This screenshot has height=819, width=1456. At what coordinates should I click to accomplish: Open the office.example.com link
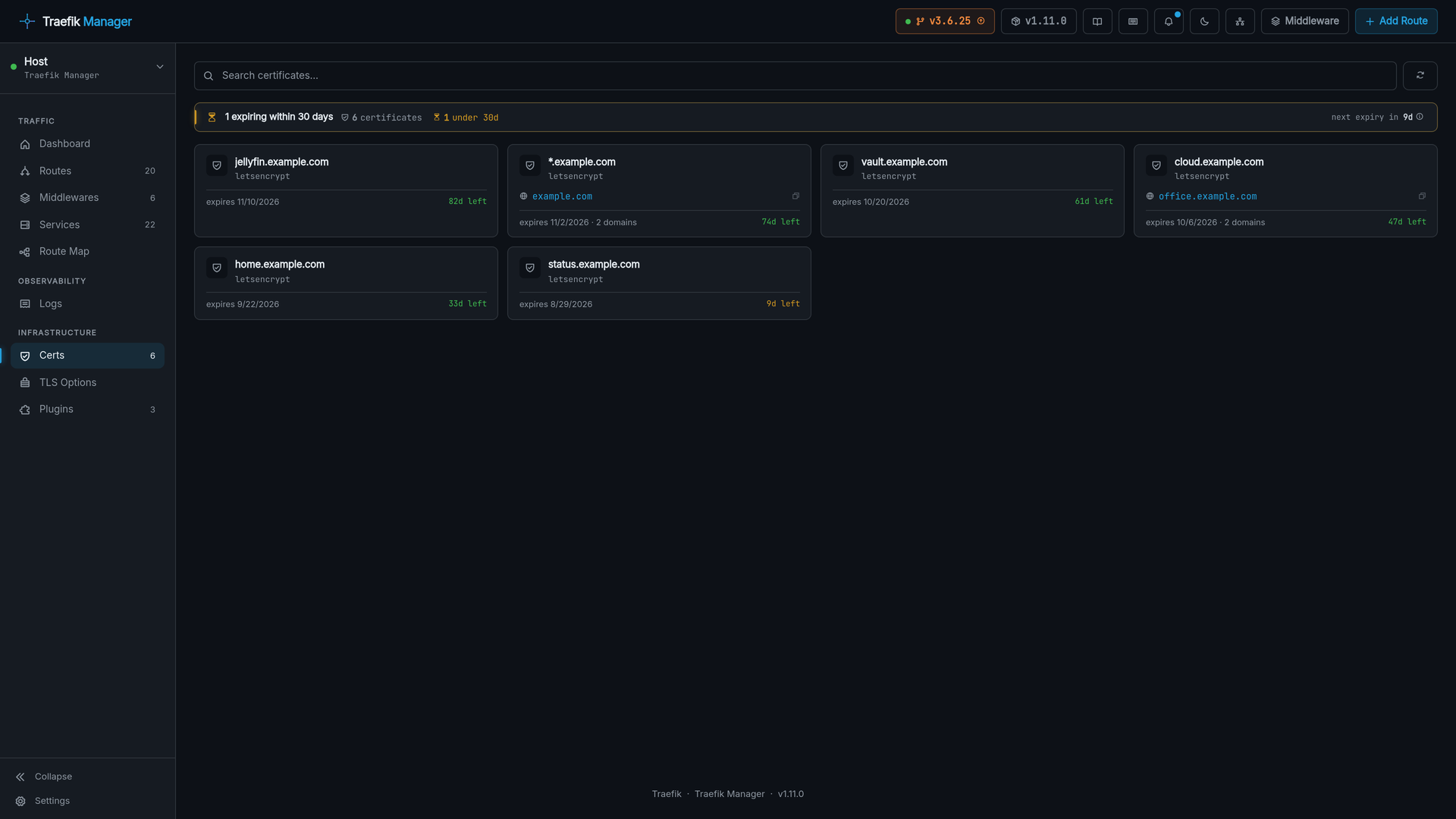1207,196
